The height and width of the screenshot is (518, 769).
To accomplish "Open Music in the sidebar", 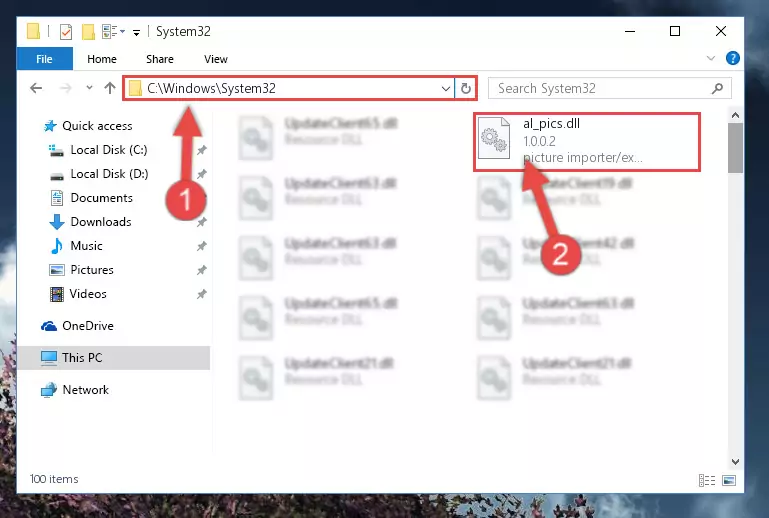I will (x=76, y=246).
